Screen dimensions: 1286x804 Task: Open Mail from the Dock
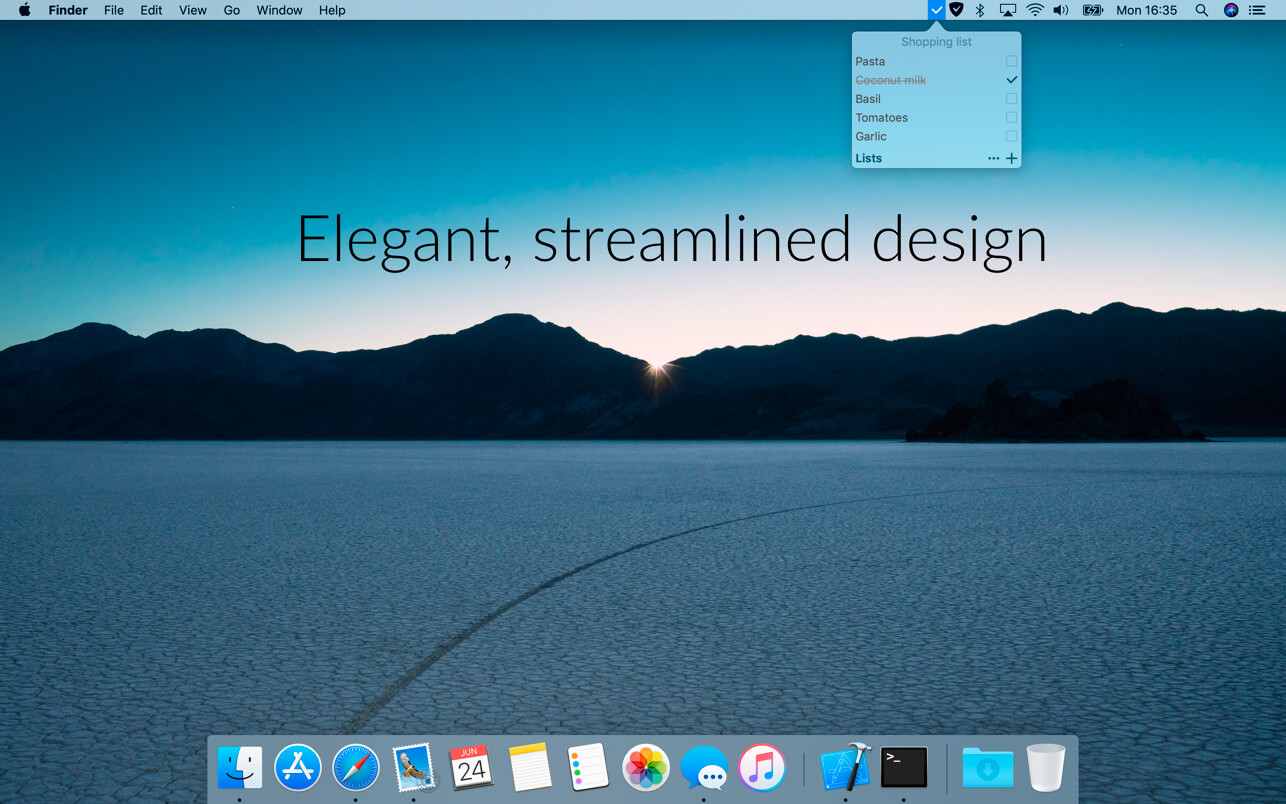(x=414, y=768)
